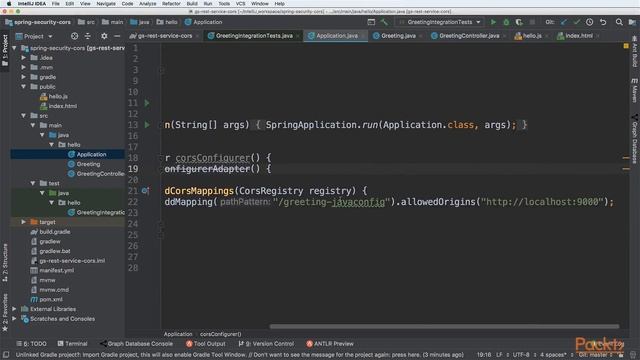Click the locate-in-project-view target icon
640x360 pixels.
74,36
